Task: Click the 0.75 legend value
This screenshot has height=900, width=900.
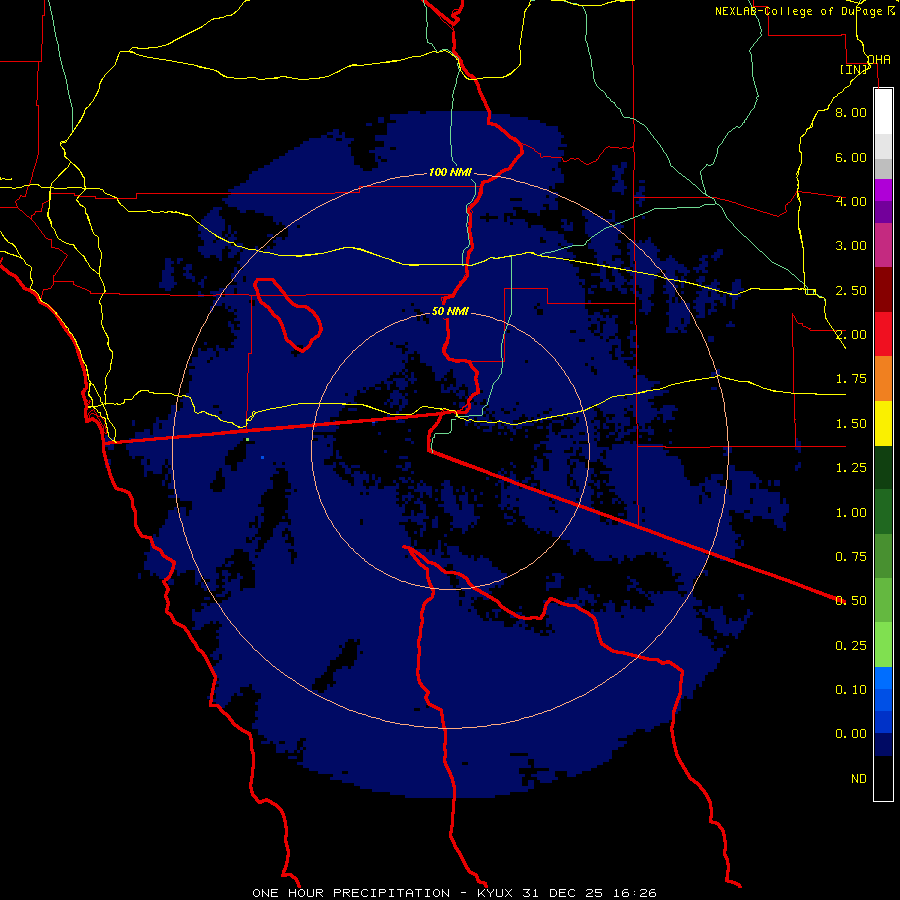Action: click(x=851, y=557)
